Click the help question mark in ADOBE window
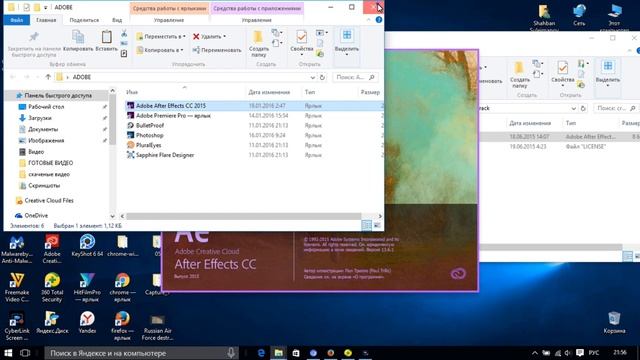640x360 pixels. [x=379, y=20]
